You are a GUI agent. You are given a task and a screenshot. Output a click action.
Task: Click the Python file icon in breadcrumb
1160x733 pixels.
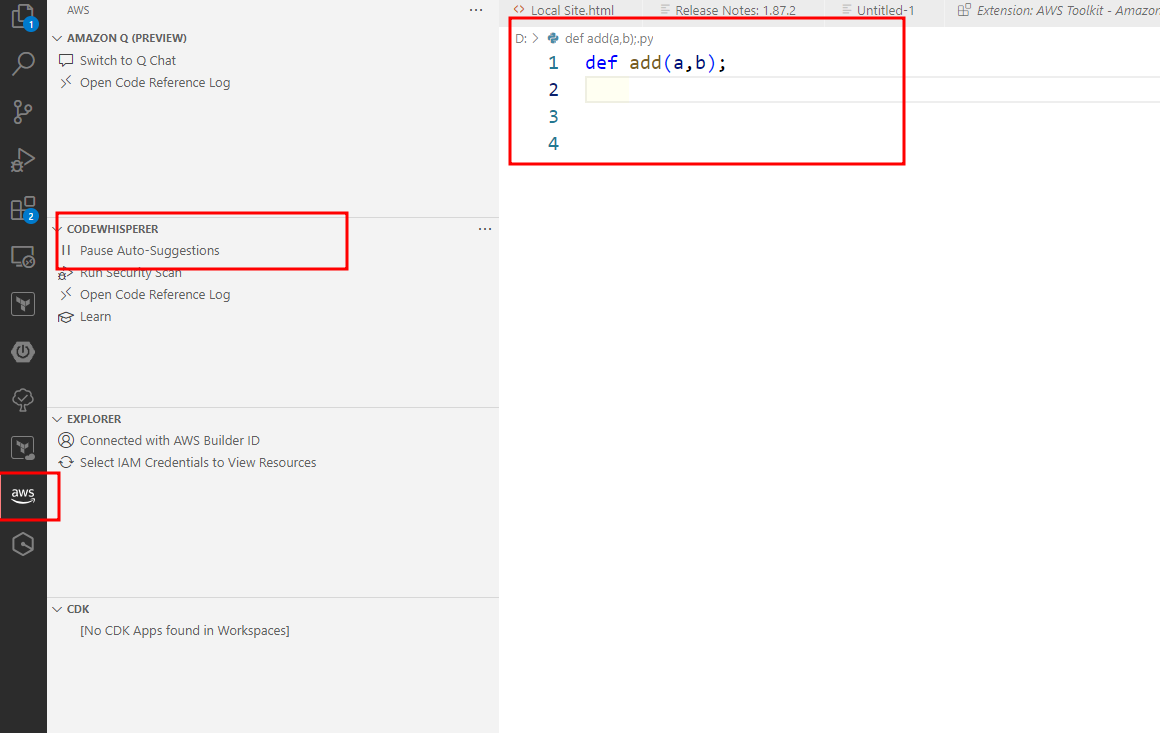[x=553, y=38]
